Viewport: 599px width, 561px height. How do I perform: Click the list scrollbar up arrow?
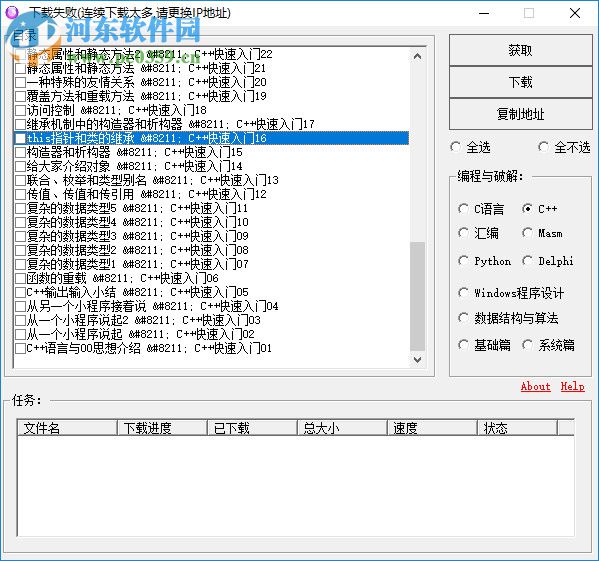417,57
